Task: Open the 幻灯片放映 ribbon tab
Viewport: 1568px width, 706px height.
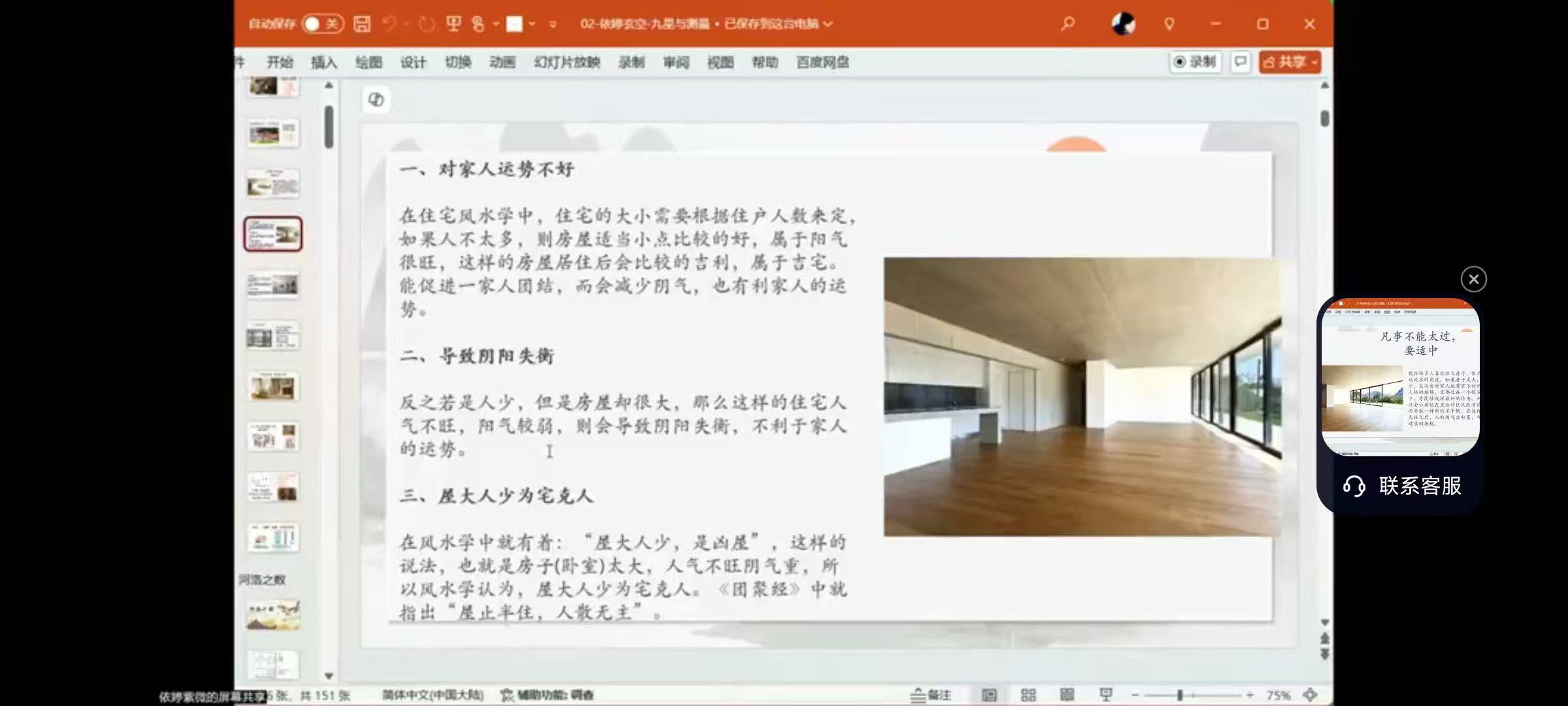Action: (566, 62)
